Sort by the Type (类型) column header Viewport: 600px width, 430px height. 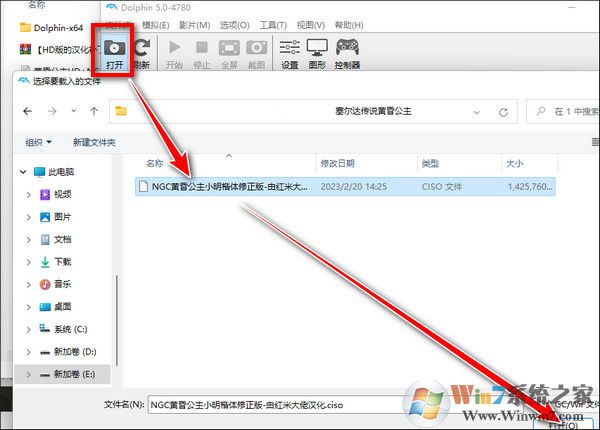coord(430,164)
